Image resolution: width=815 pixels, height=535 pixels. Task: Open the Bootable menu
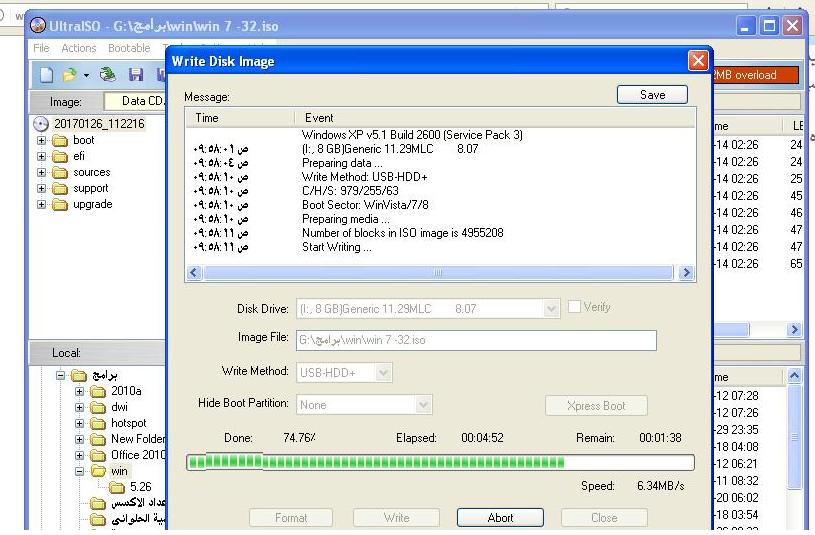point(129,48)
